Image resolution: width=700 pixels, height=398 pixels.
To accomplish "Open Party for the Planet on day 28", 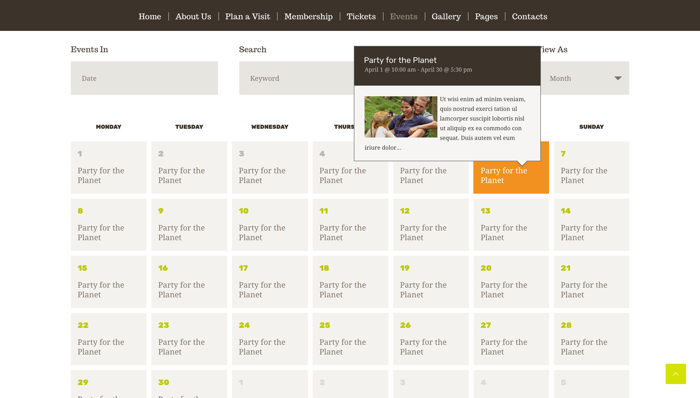I will tap(584, 347).
